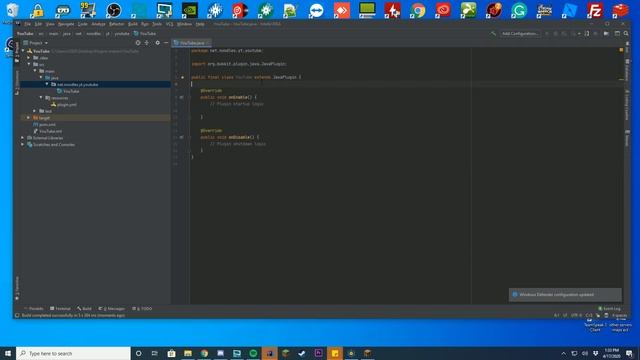640x360 pixels.
Task: Open the Refactor menu
Action: click(116, 24)
